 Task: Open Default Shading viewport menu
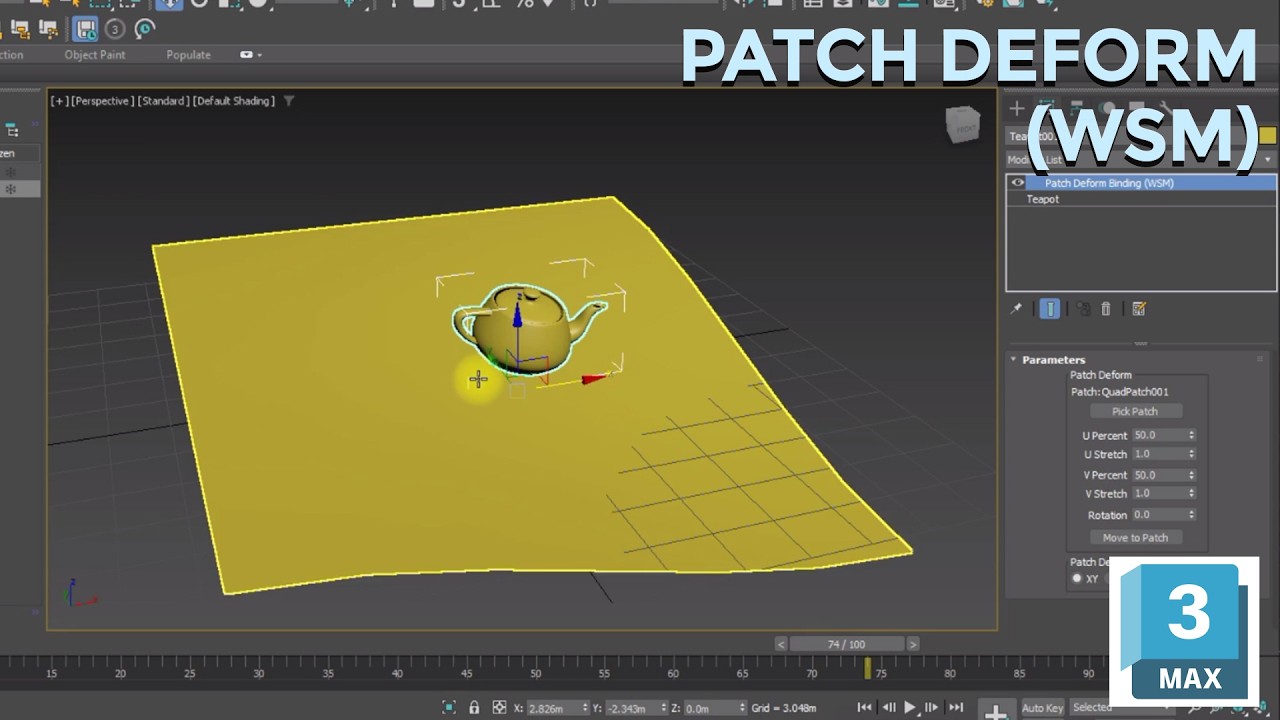click(234, 101)
